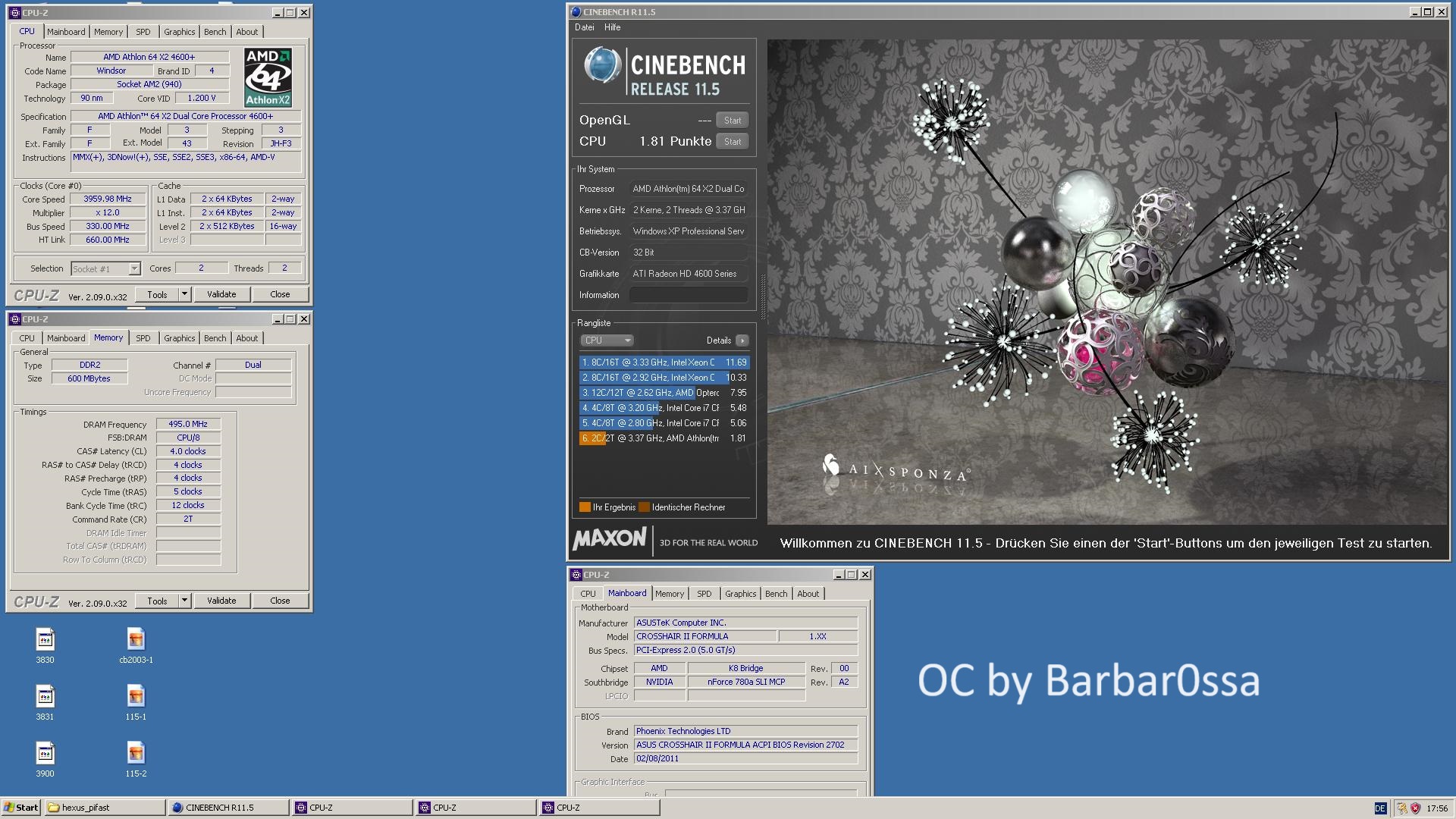Open the Memory tab in mainboard CPU-Z window
Screen dimensions: 1456x819
(x=670, y=594)
